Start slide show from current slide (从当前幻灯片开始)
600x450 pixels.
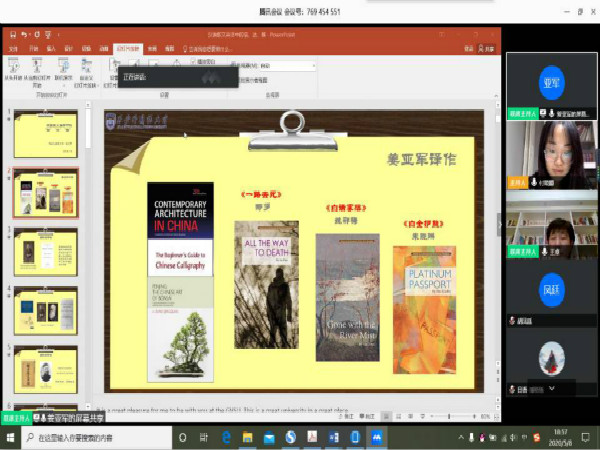coord(37,72)
